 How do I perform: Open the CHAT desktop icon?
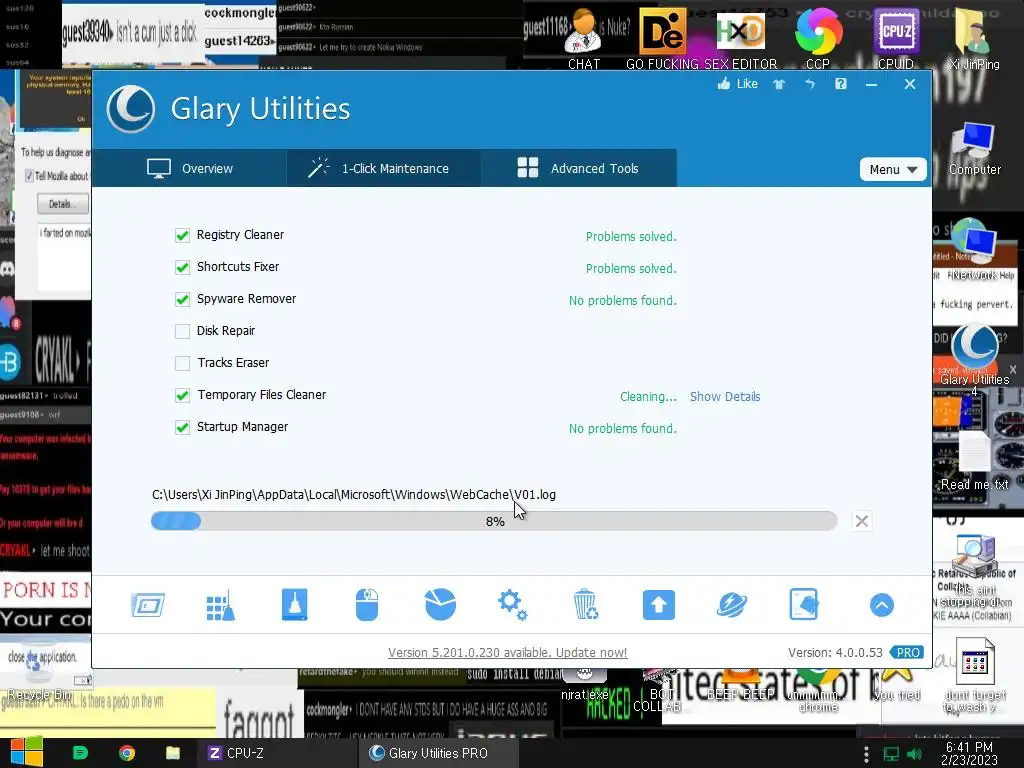(x=583, y=39)
